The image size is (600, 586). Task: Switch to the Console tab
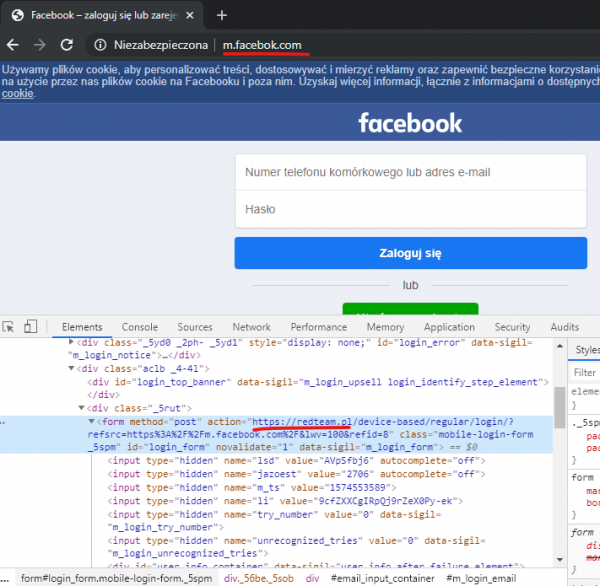[139, 327]
